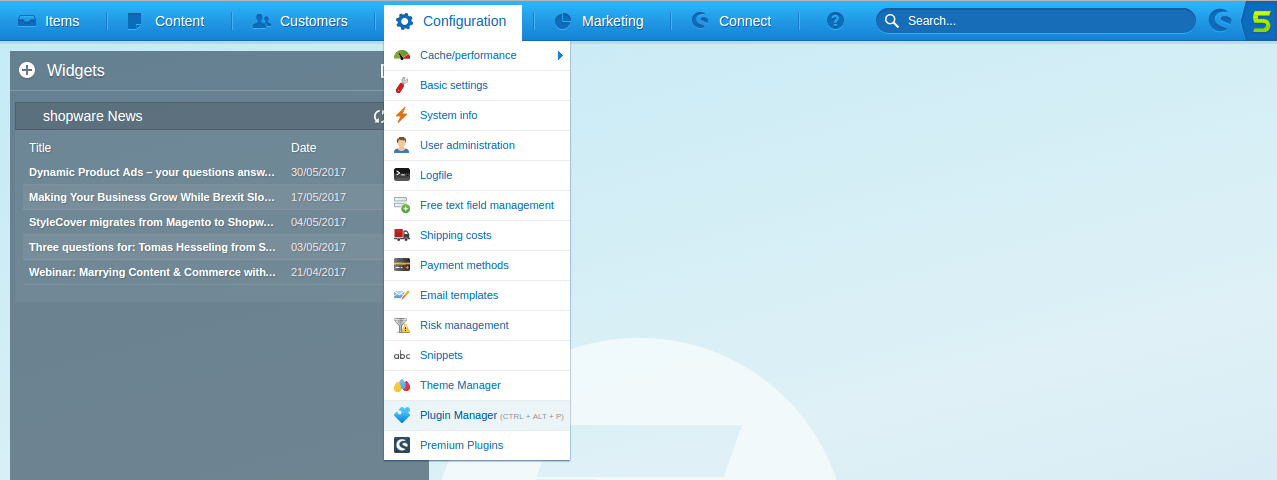Open the Connect menu

click(x=733, y=20)
